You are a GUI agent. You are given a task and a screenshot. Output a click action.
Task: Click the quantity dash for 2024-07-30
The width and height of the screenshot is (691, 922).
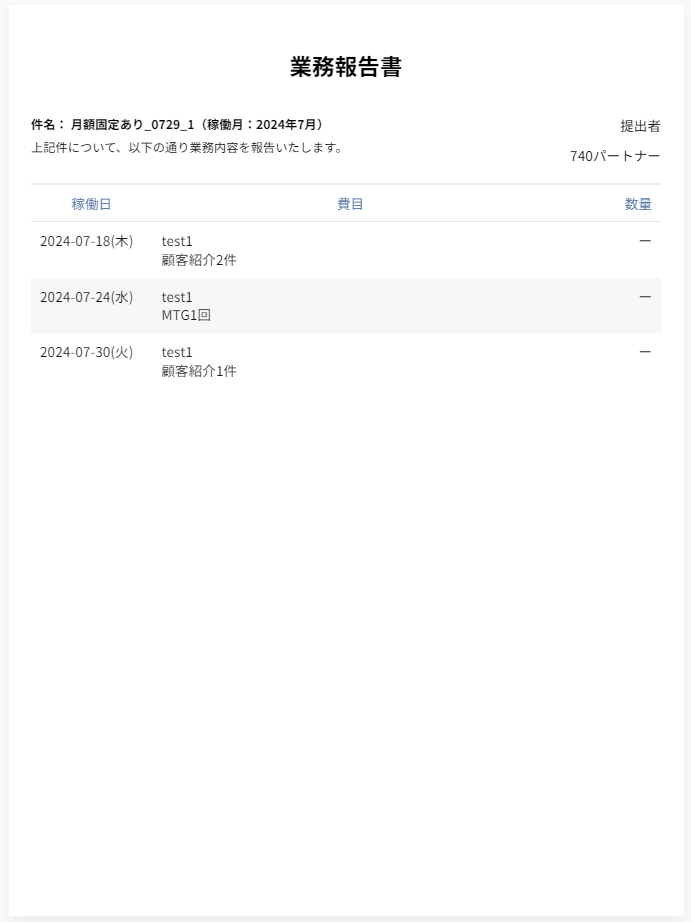point(645,352)
